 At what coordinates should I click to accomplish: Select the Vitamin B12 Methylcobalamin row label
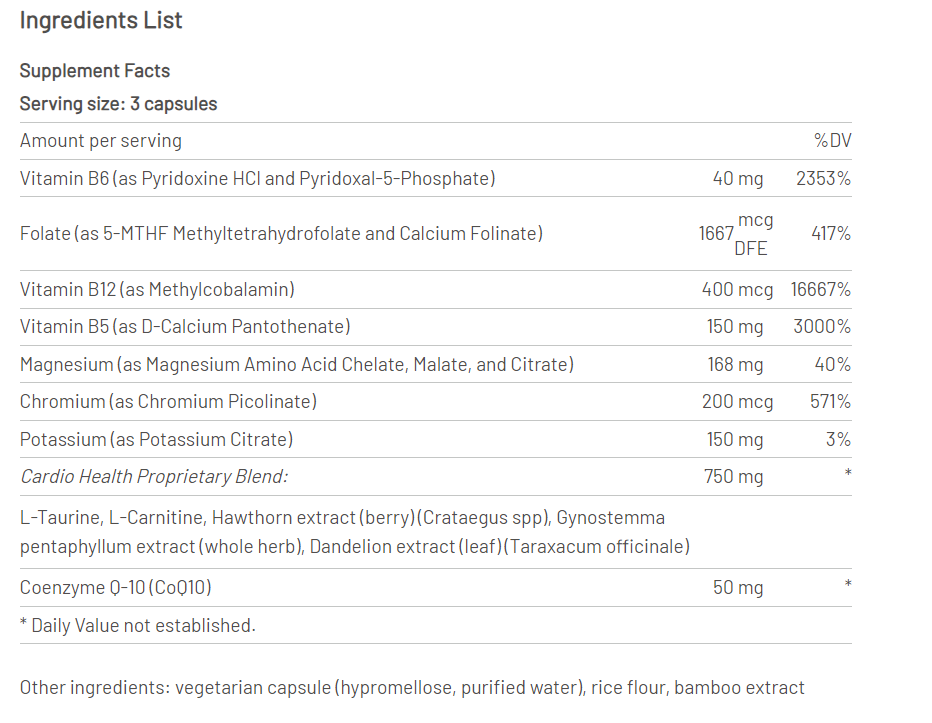157,290
